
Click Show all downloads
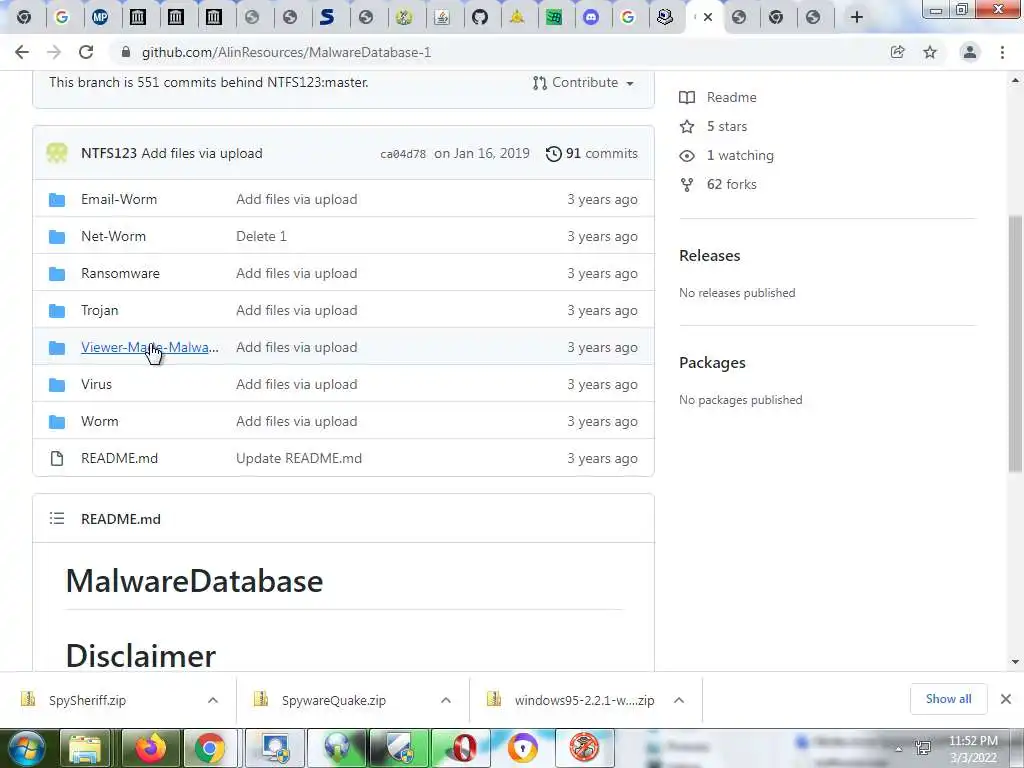pos(948,699)
